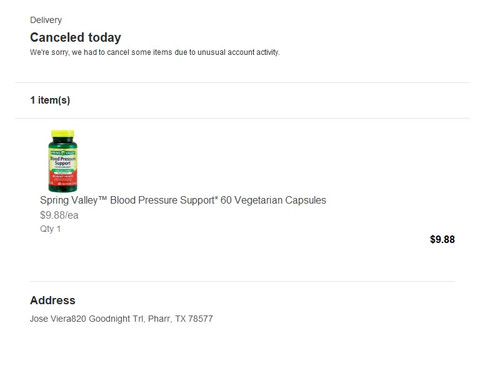The image size is (500, 366).
Task: Click the '$9.88/ea' unit price
Action: tap(59, 215)
